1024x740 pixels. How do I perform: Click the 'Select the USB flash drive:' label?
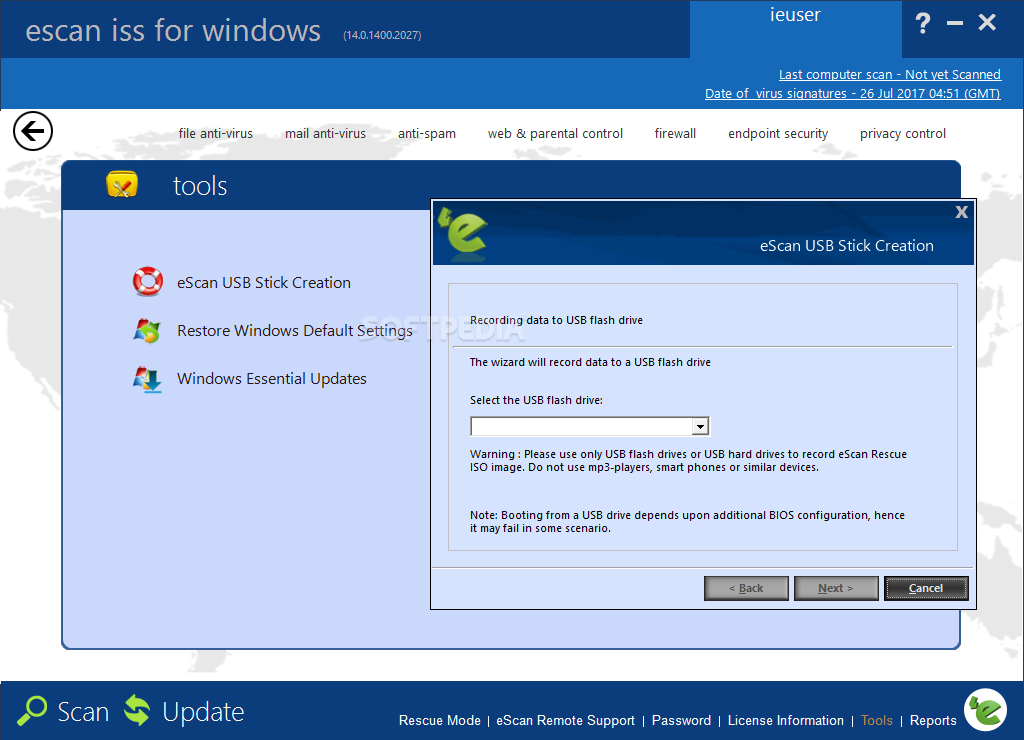(x=536, y=400)
